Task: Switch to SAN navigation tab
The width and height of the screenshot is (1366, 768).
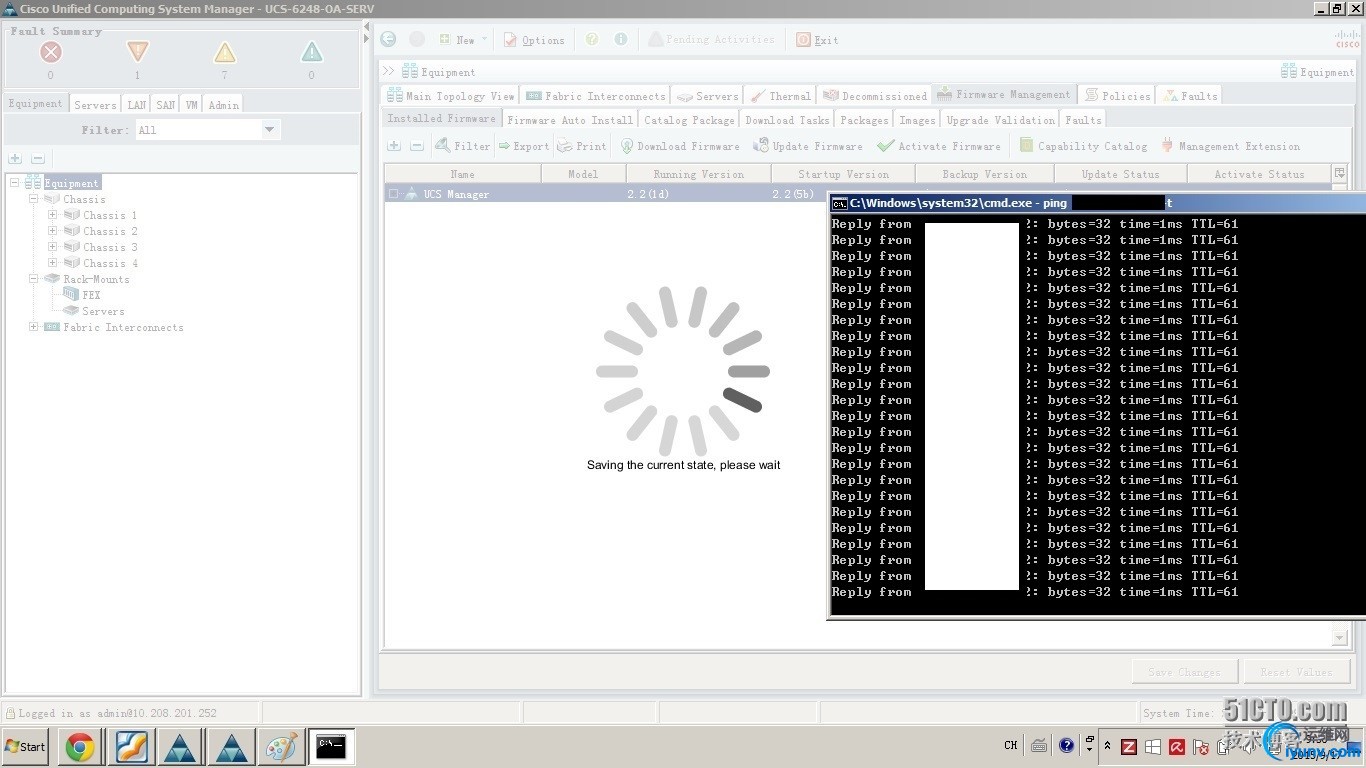Action: click(166, 104)
